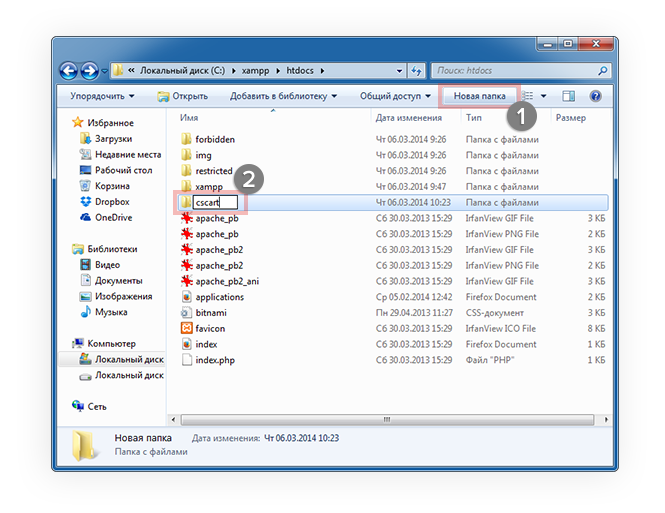665x513 pixels.
Task: Open OneDrive in the sidebar
Action: [x=113, y=217]
